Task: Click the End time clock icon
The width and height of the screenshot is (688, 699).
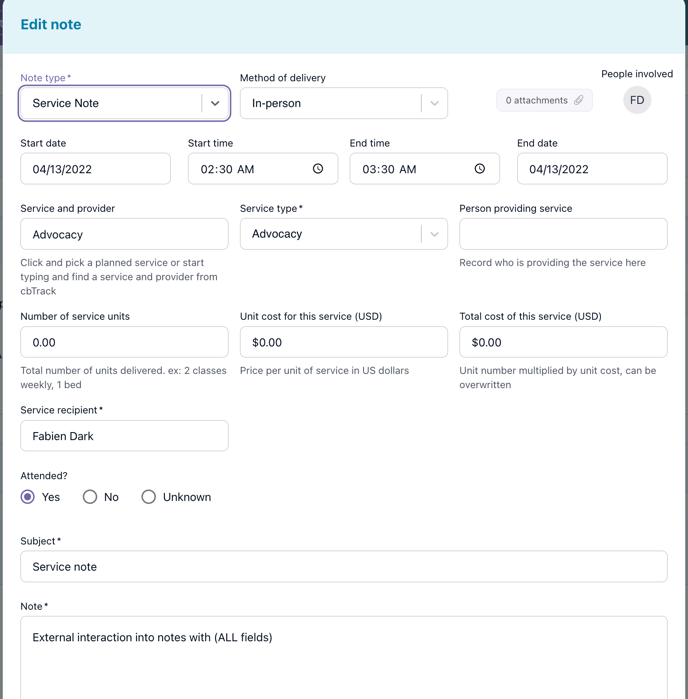Action: (x=480, y=169)
